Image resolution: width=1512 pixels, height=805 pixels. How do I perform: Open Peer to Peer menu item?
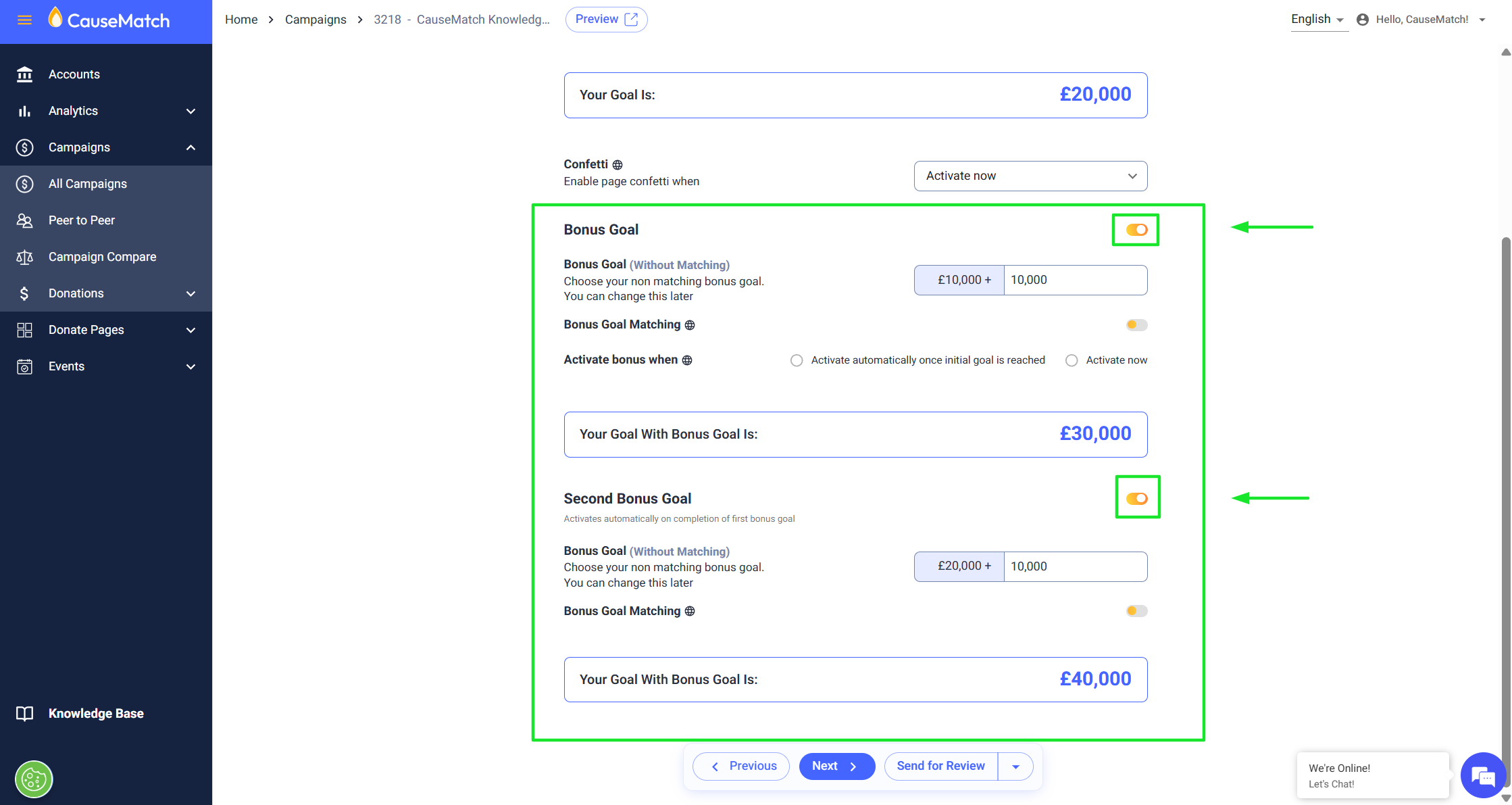click(x=81, y=220)
